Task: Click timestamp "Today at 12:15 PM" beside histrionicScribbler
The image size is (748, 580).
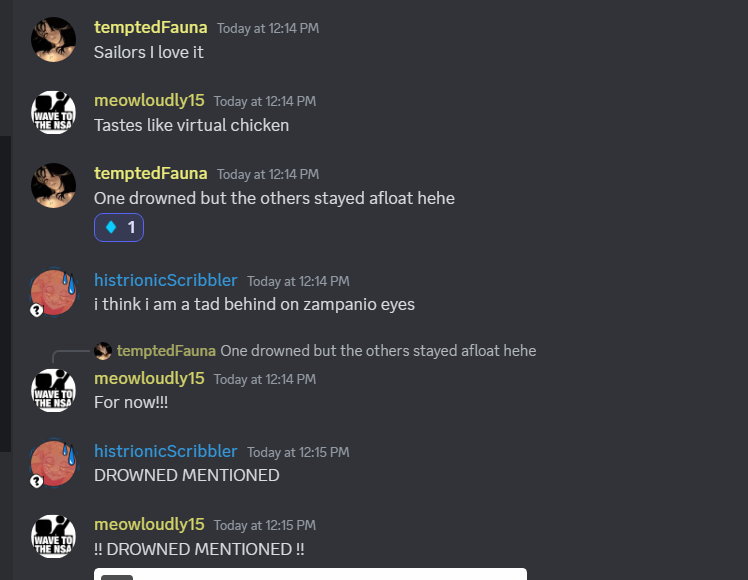Action: [298, 453]
